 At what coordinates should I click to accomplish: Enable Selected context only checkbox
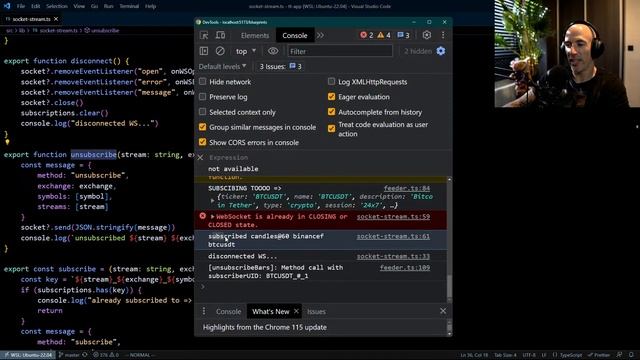(x=202, y=112)
